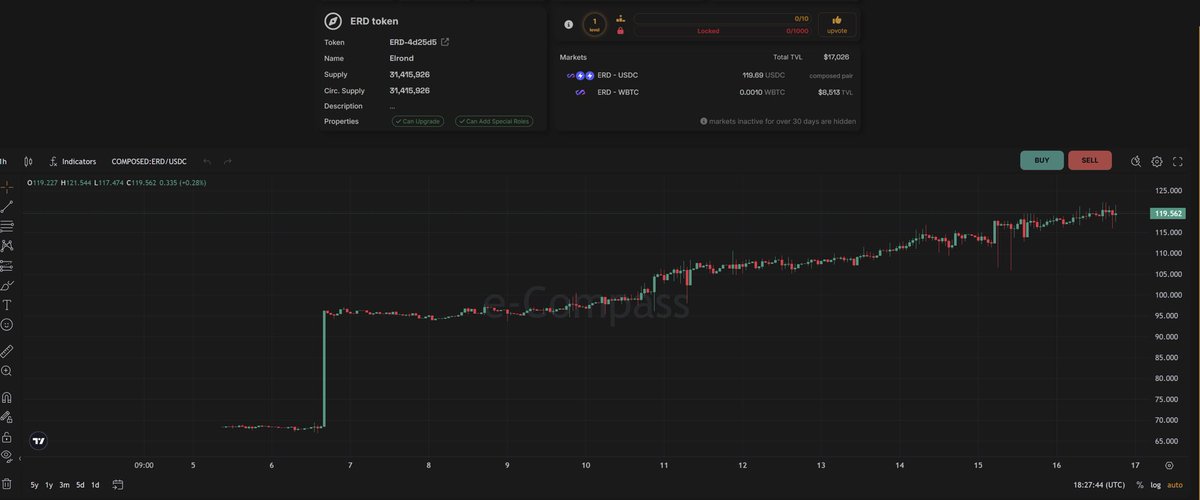Select the ERD - WBTC market row

(707, 92)
